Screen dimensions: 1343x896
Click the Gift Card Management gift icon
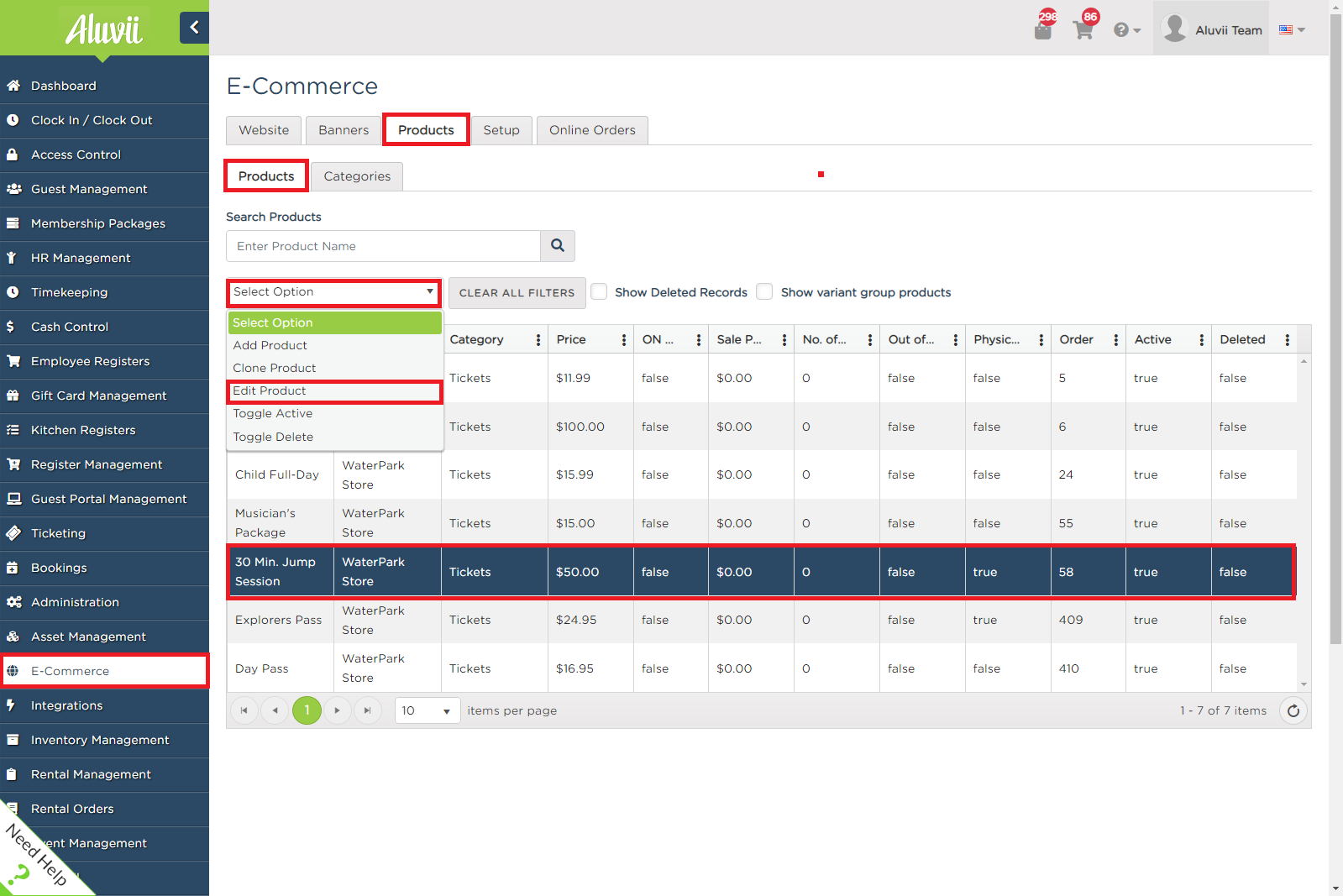13,396
